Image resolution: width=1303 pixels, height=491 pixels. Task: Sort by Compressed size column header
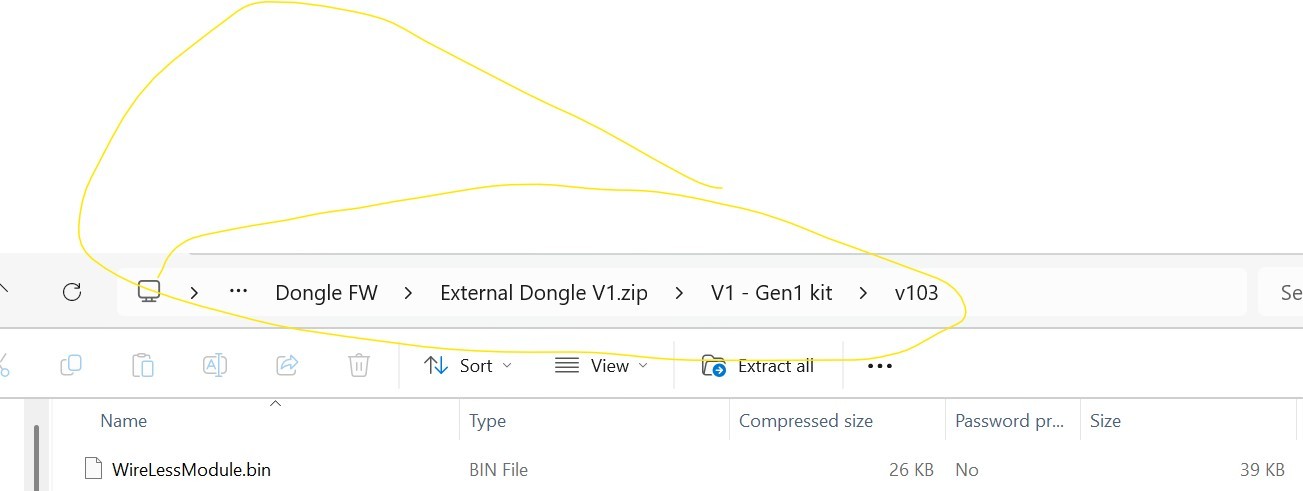806,421
